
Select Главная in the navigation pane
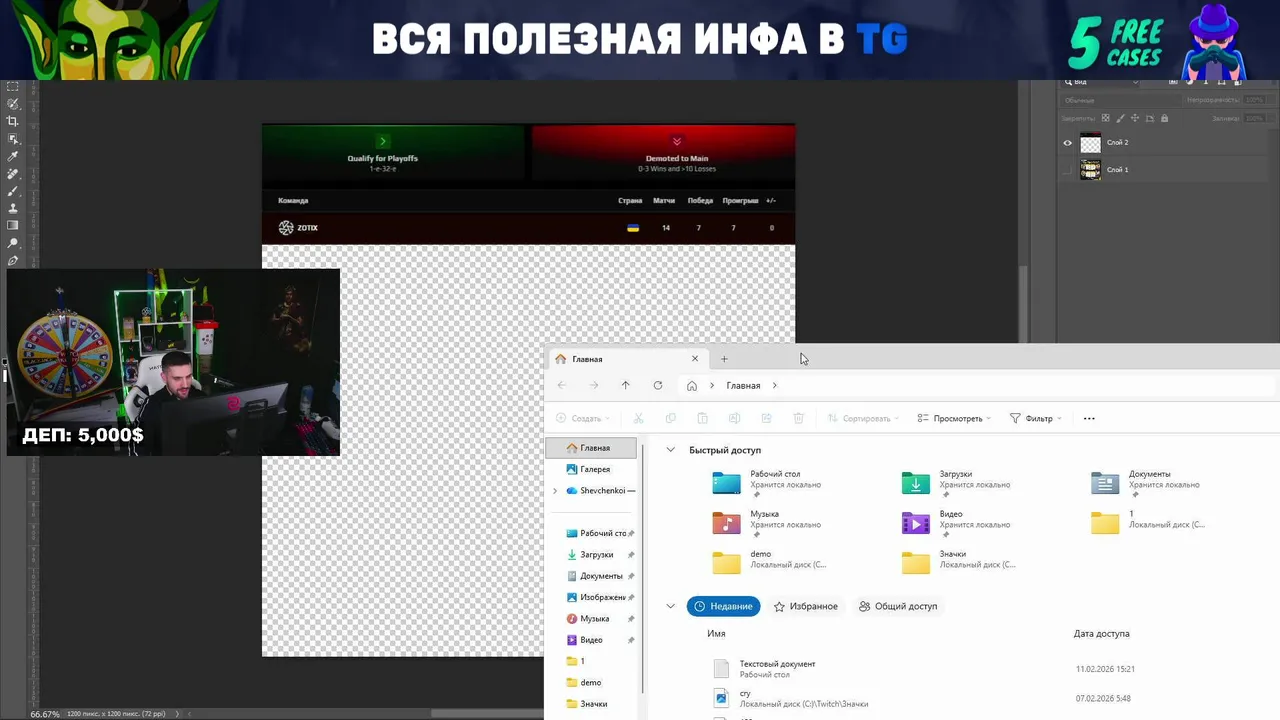(593, 448)
